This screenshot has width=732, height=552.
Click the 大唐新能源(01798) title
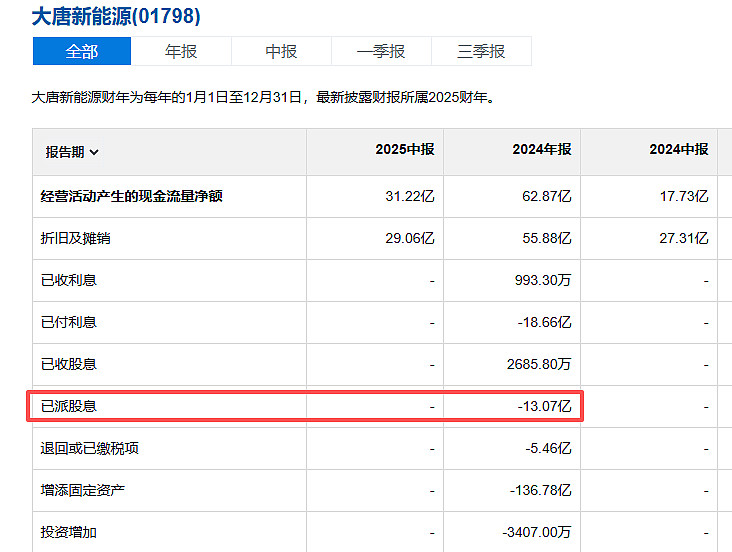click(116, 16)
